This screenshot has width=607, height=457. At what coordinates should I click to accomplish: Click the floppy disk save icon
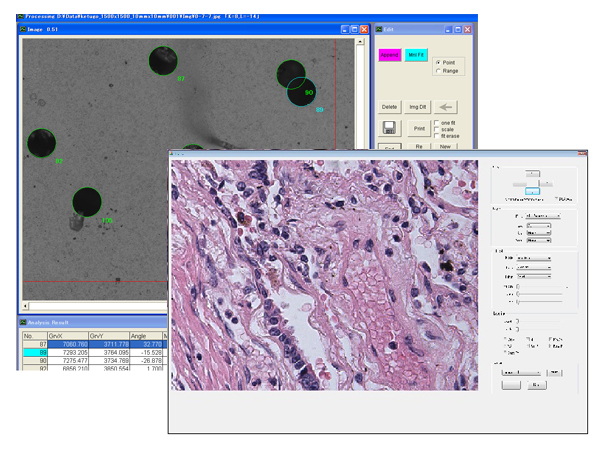389,128
